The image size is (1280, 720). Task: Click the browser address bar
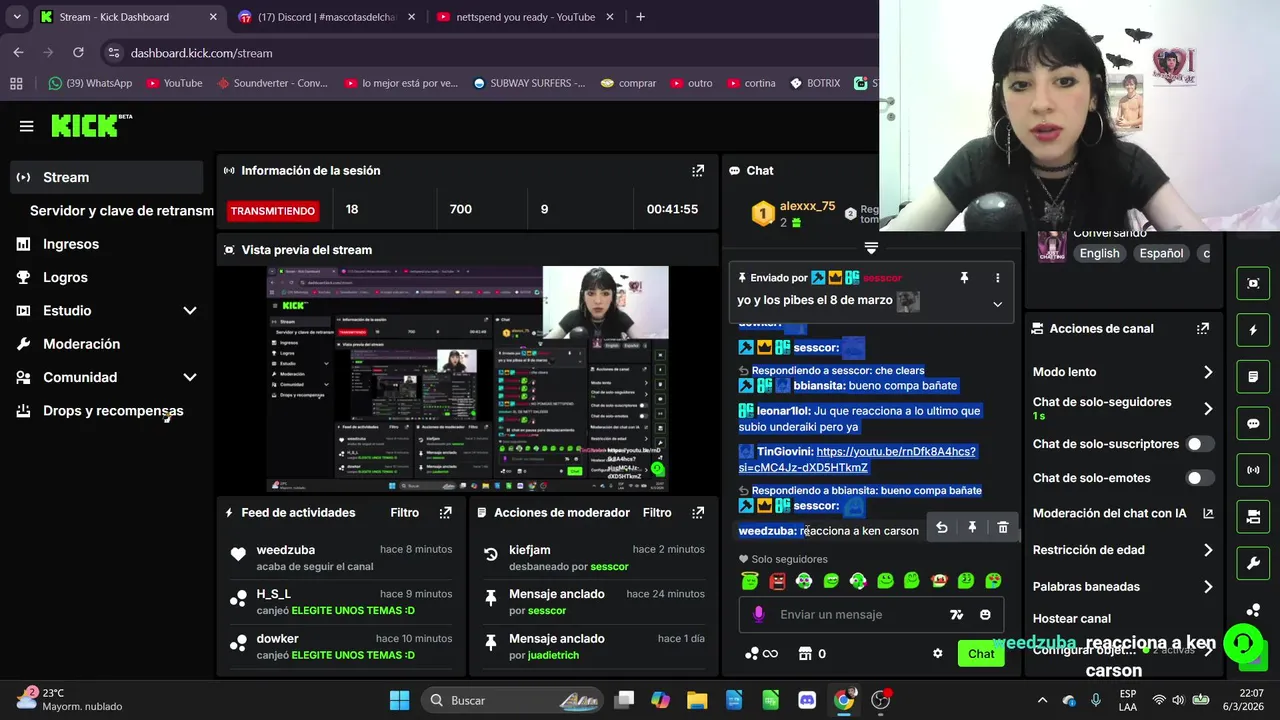[490, 53]
